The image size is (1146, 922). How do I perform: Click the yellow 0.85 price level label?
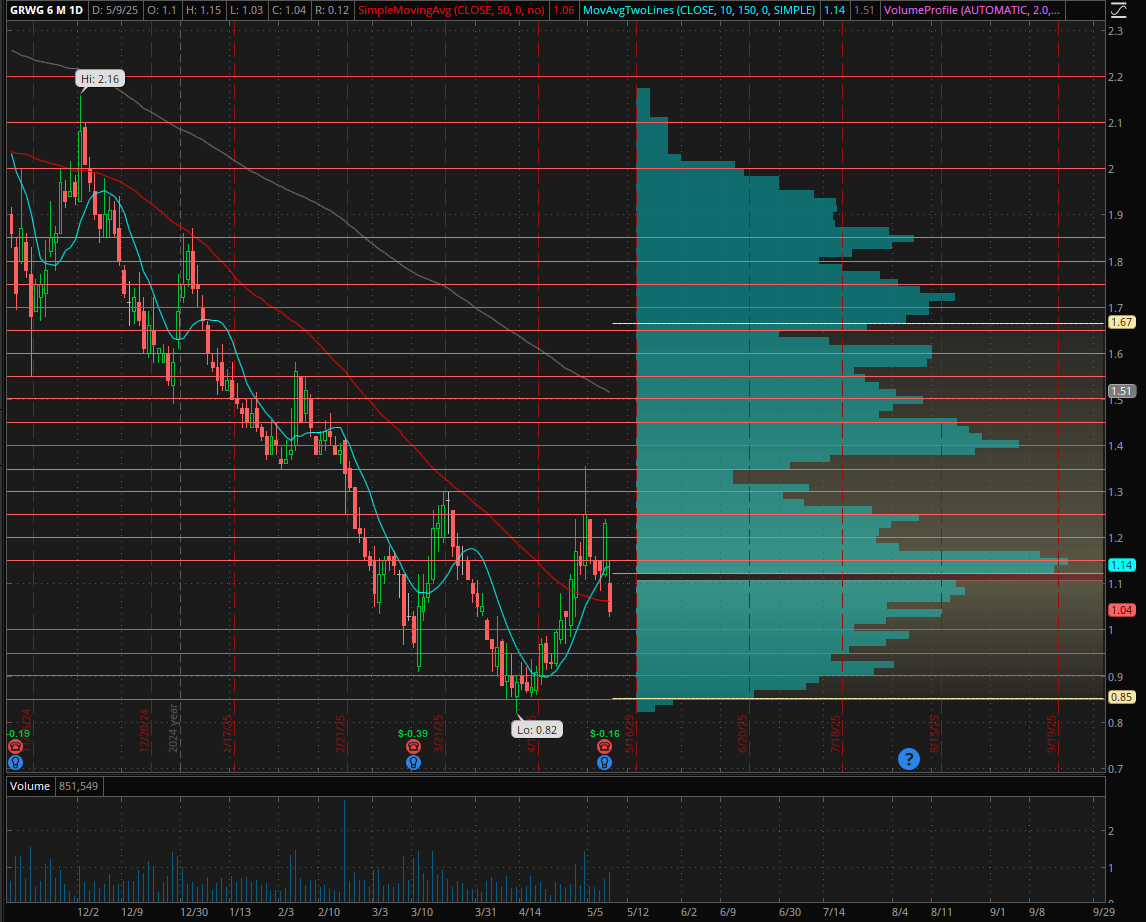tap(1120, 697)
